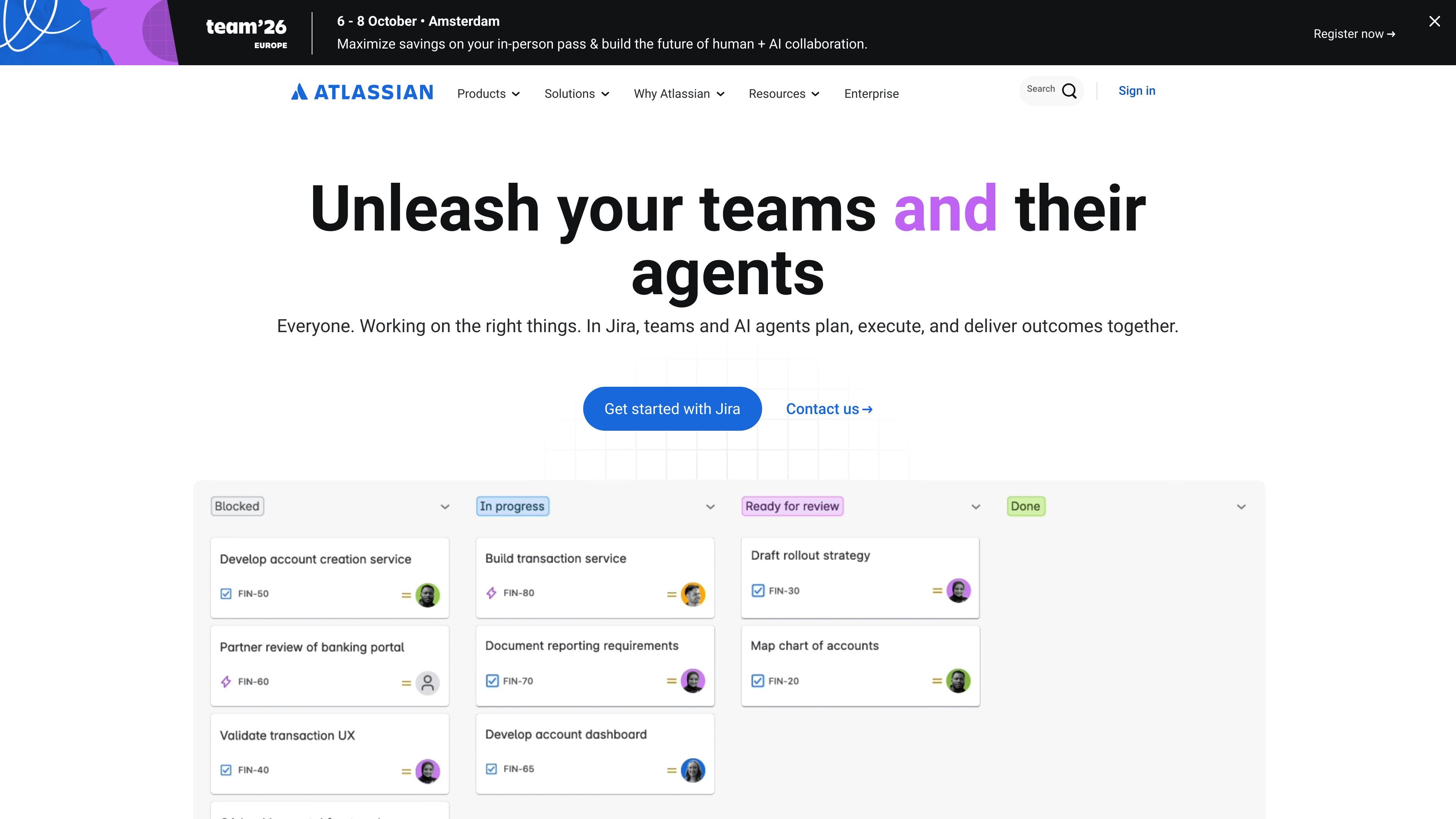
Task: Open the Develop account creation service card
Action: coord(330,577)
